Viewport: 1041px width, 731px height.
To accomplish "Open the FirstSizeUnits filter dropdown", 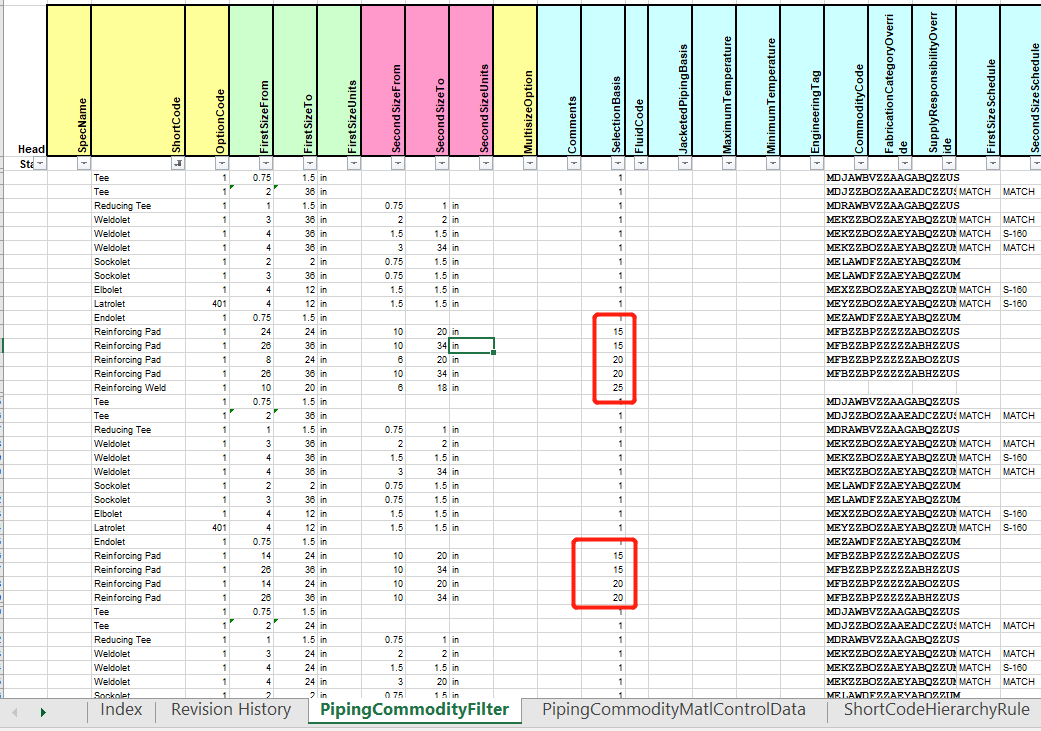I will pyautogui.click(x=353, y=163).
